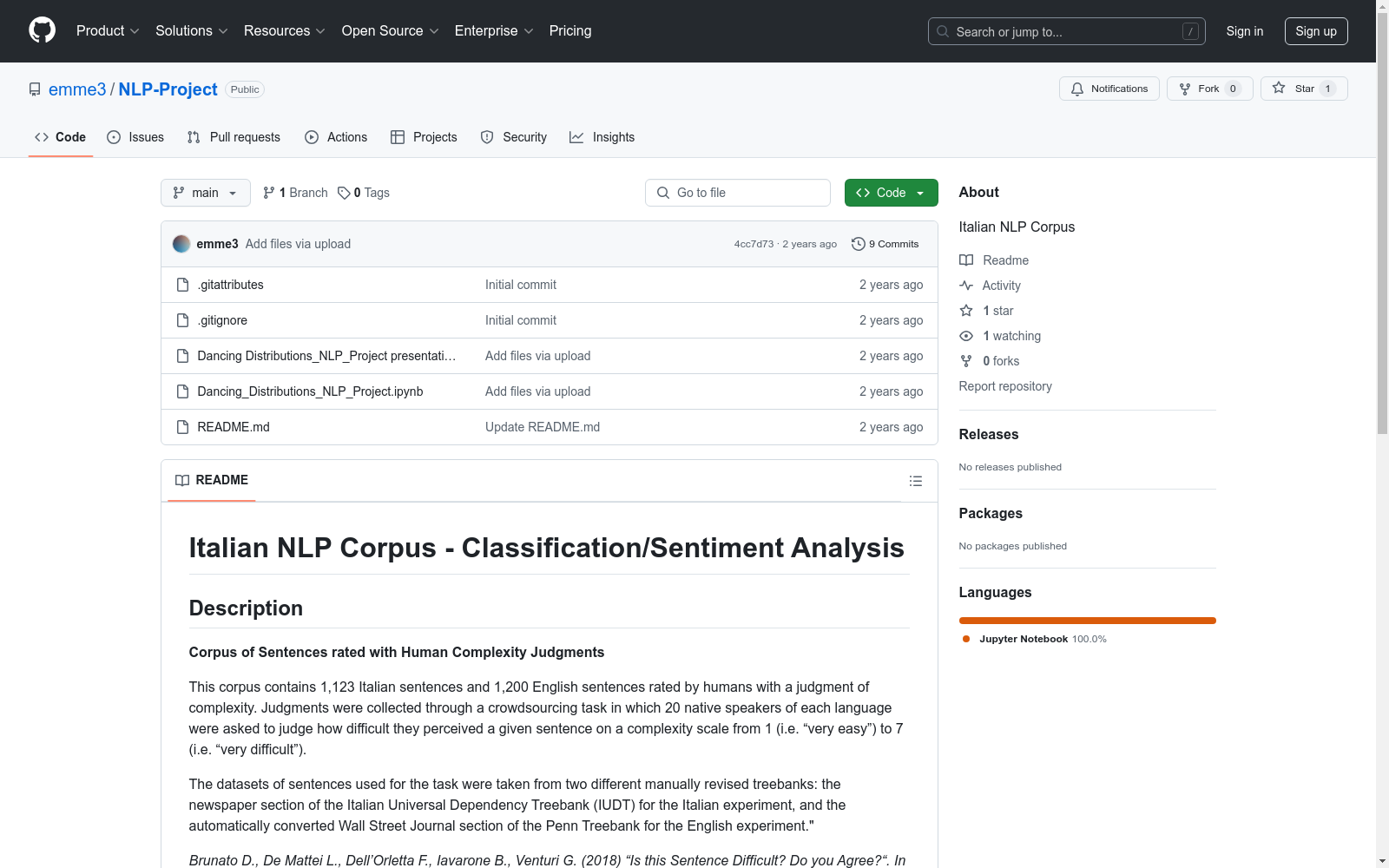Viewport: 1389px width, 868px height.
Task: Click the Fork count badge
Action: 1233,89
